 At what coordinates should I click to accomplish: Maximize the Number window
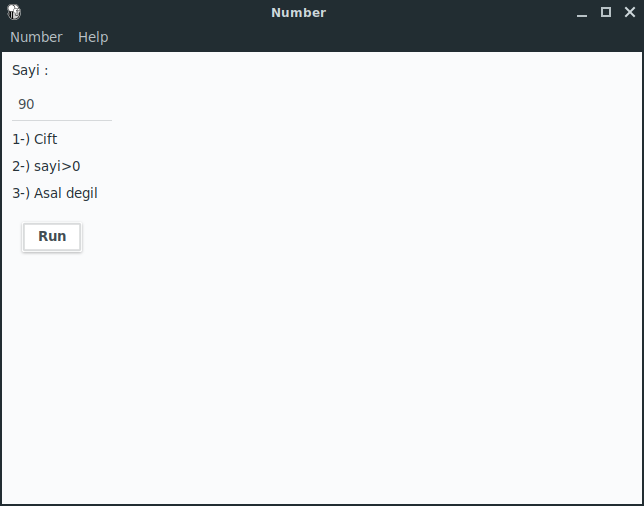(x=606, y=12)
